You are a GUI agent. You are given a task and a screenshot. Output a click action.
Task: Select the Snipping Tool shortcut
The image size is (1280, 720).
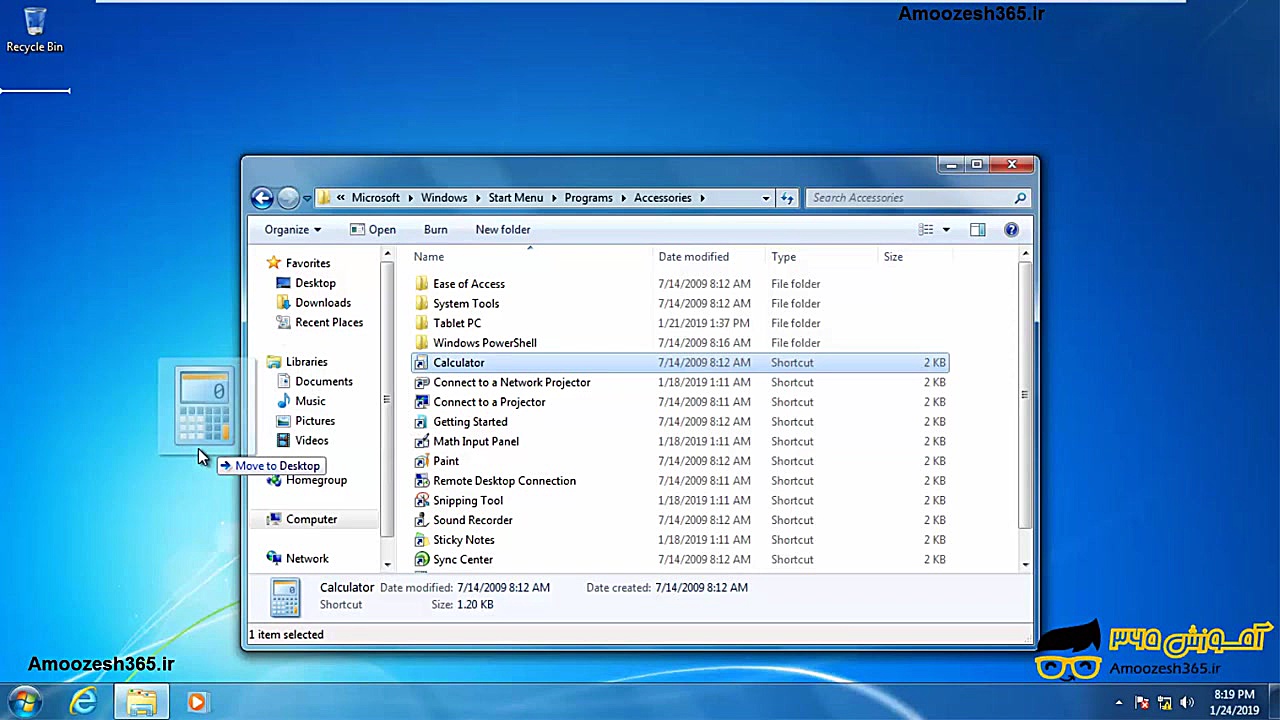pos(467,500)
